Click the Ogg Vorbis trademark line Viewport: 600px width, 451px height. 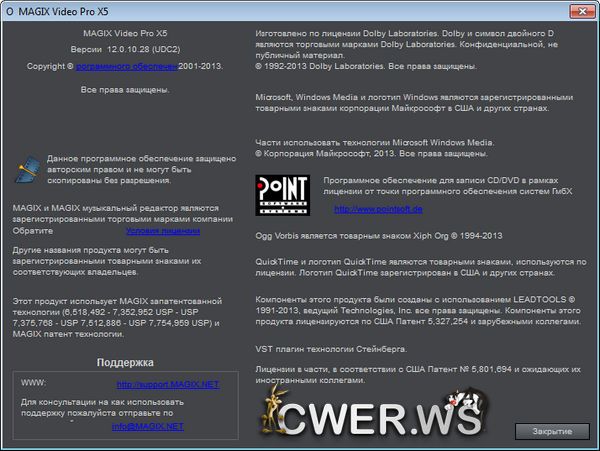[380, 235]
